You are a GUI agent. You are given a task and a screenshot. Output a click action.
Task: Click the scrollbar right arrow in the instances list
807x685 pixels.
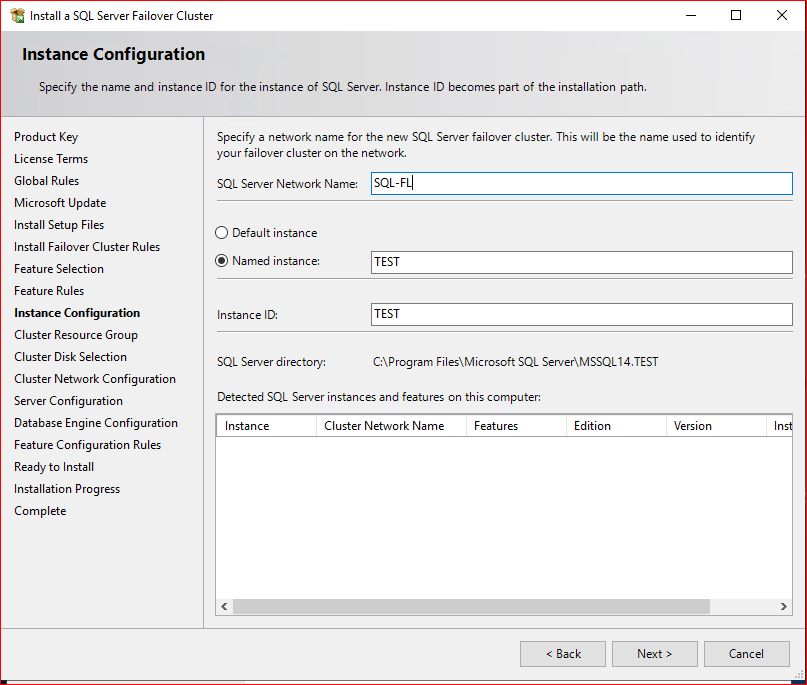(783, 607)
